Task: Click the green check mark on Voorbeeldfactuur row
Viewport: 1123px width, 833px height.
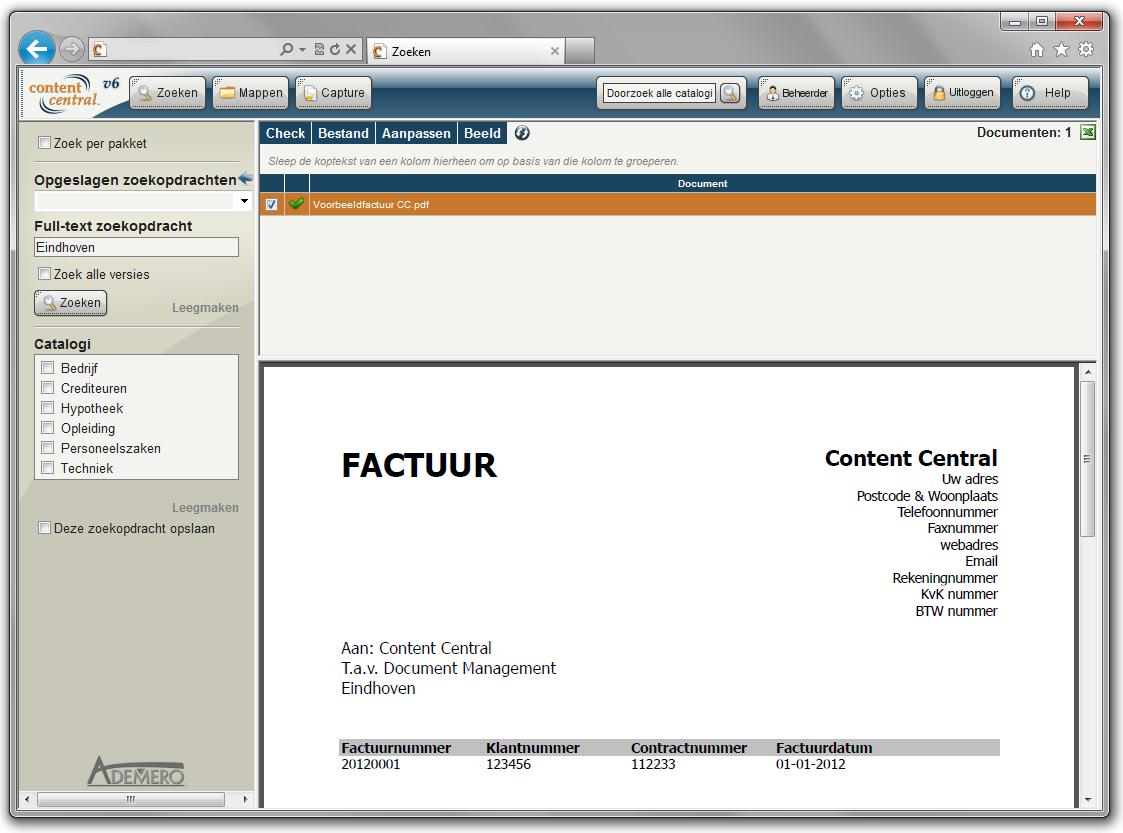Action: point(296,204)
